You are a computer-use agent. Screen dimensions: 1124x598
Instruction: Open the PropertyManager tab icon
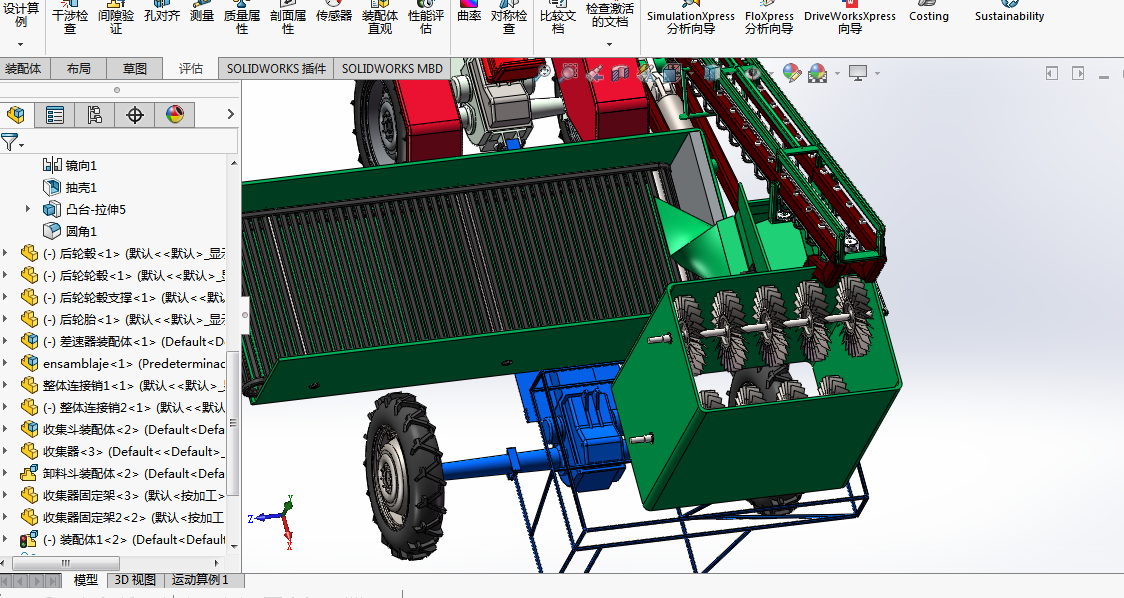pyautogui.click(x=55, y=115)
